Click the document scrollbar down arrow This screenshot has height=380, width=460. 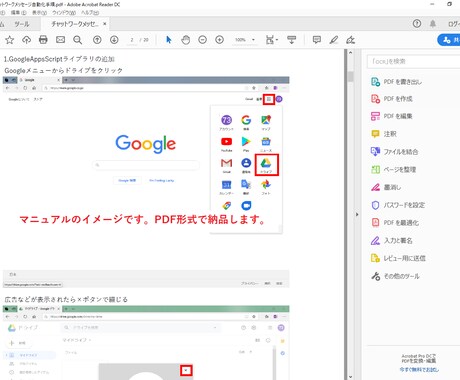350,377
